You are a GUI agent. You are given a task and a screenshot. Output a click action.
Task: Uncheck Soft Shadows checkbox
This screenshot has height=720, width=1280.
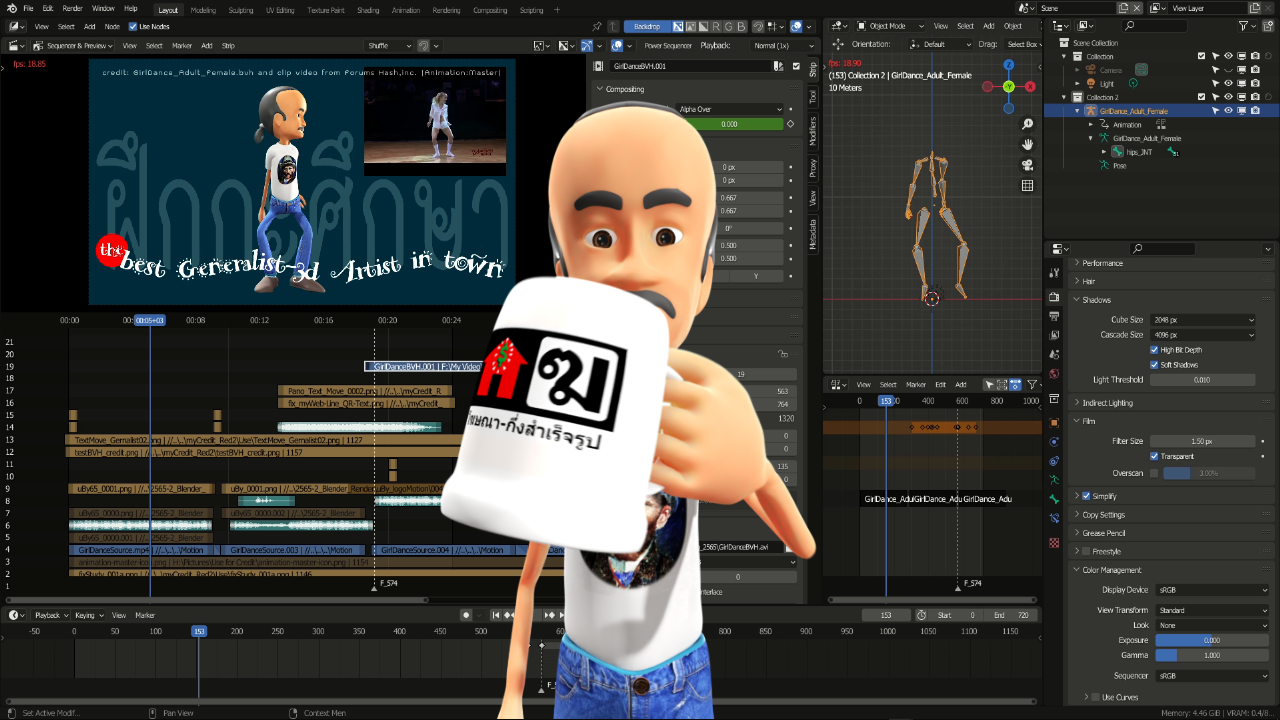(x=1154, y=365)
